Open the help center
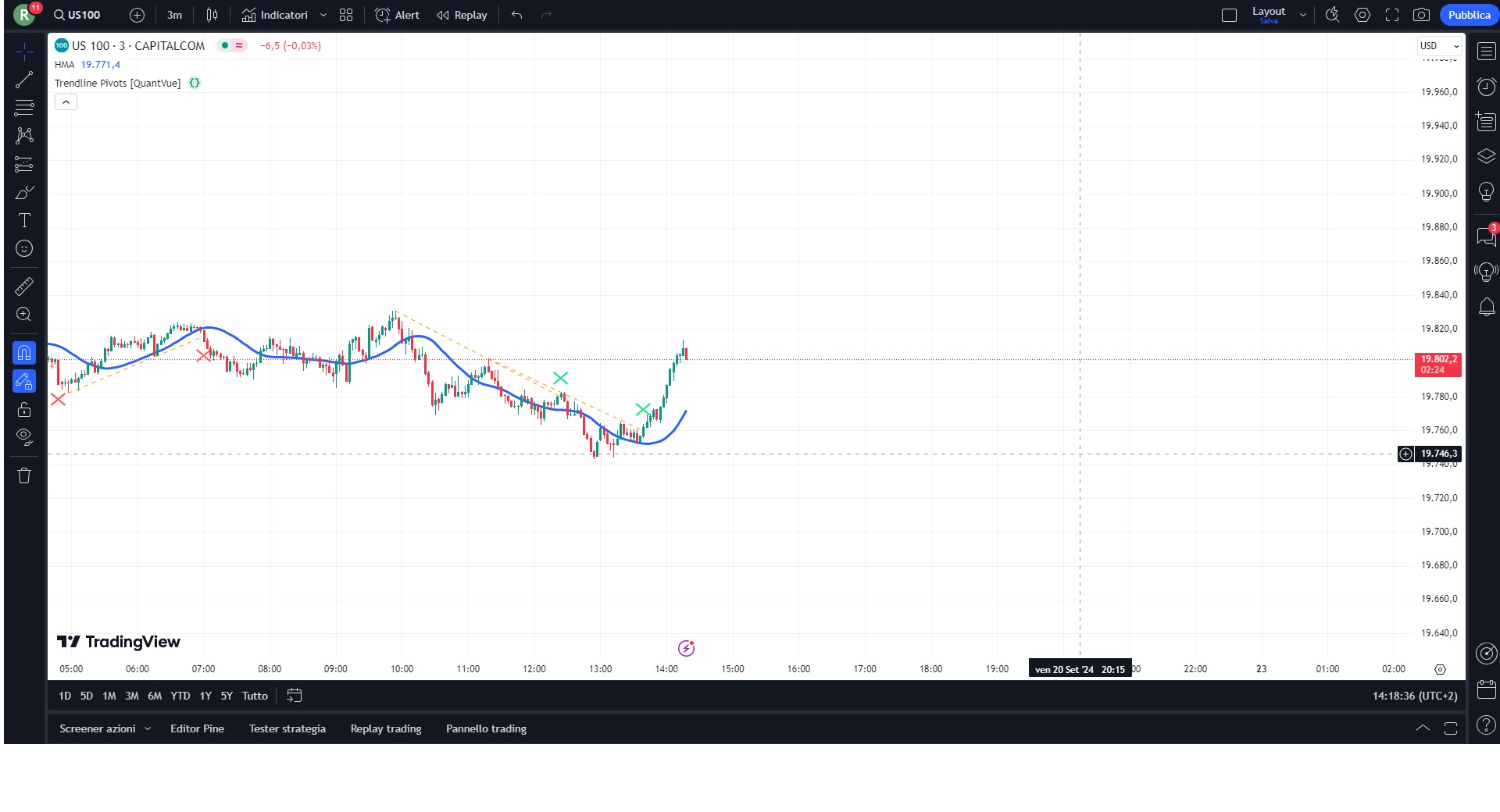 (1486, 725)
